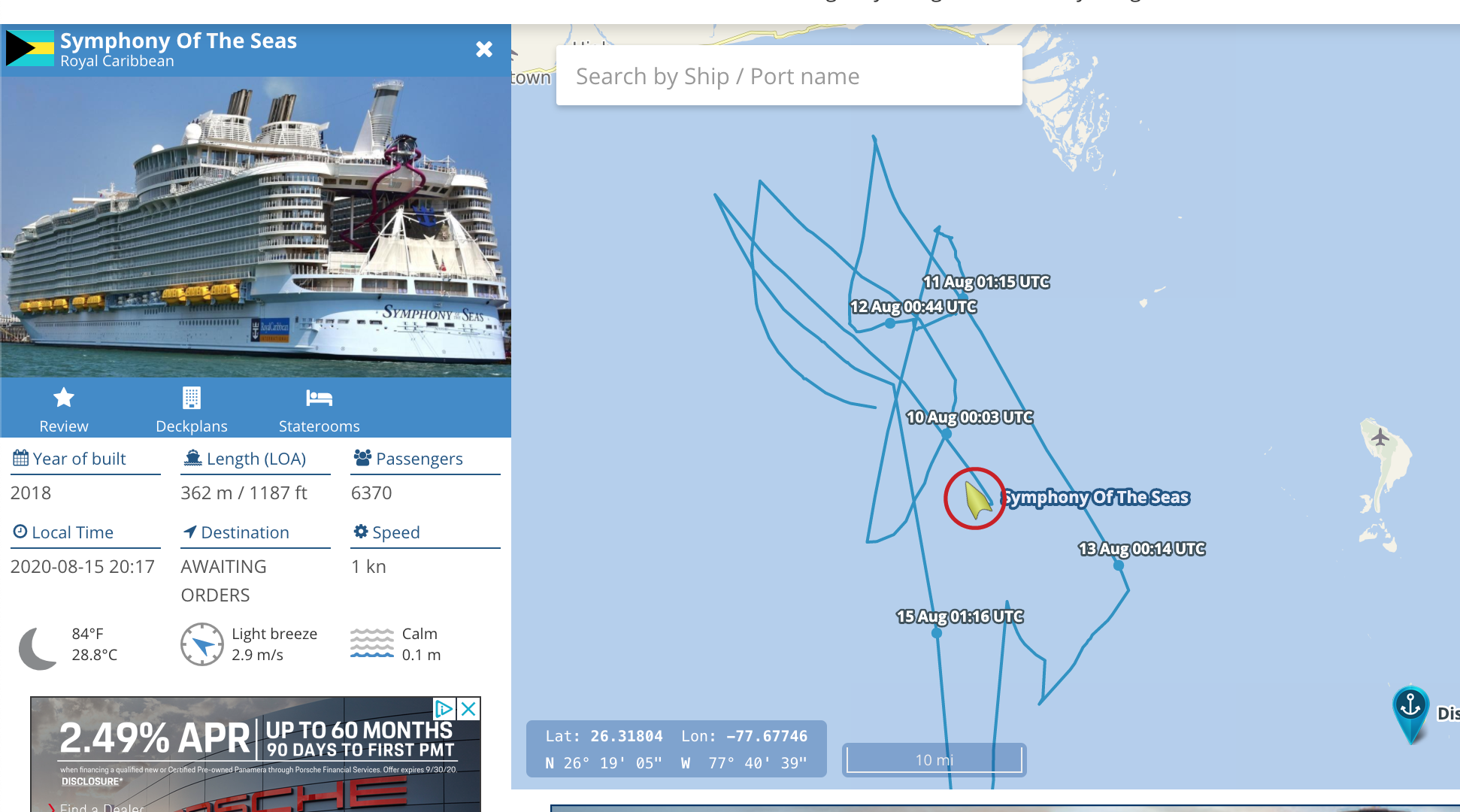1460x812 pixels.
Task: Click the Destination heading
Action: [x=245, y=532]
